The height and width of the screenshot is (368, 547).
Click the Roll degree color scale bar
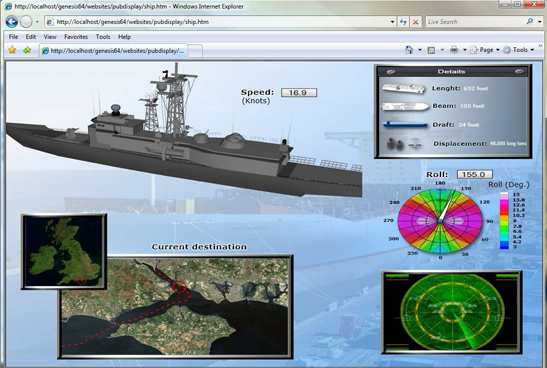click(504, 220)
